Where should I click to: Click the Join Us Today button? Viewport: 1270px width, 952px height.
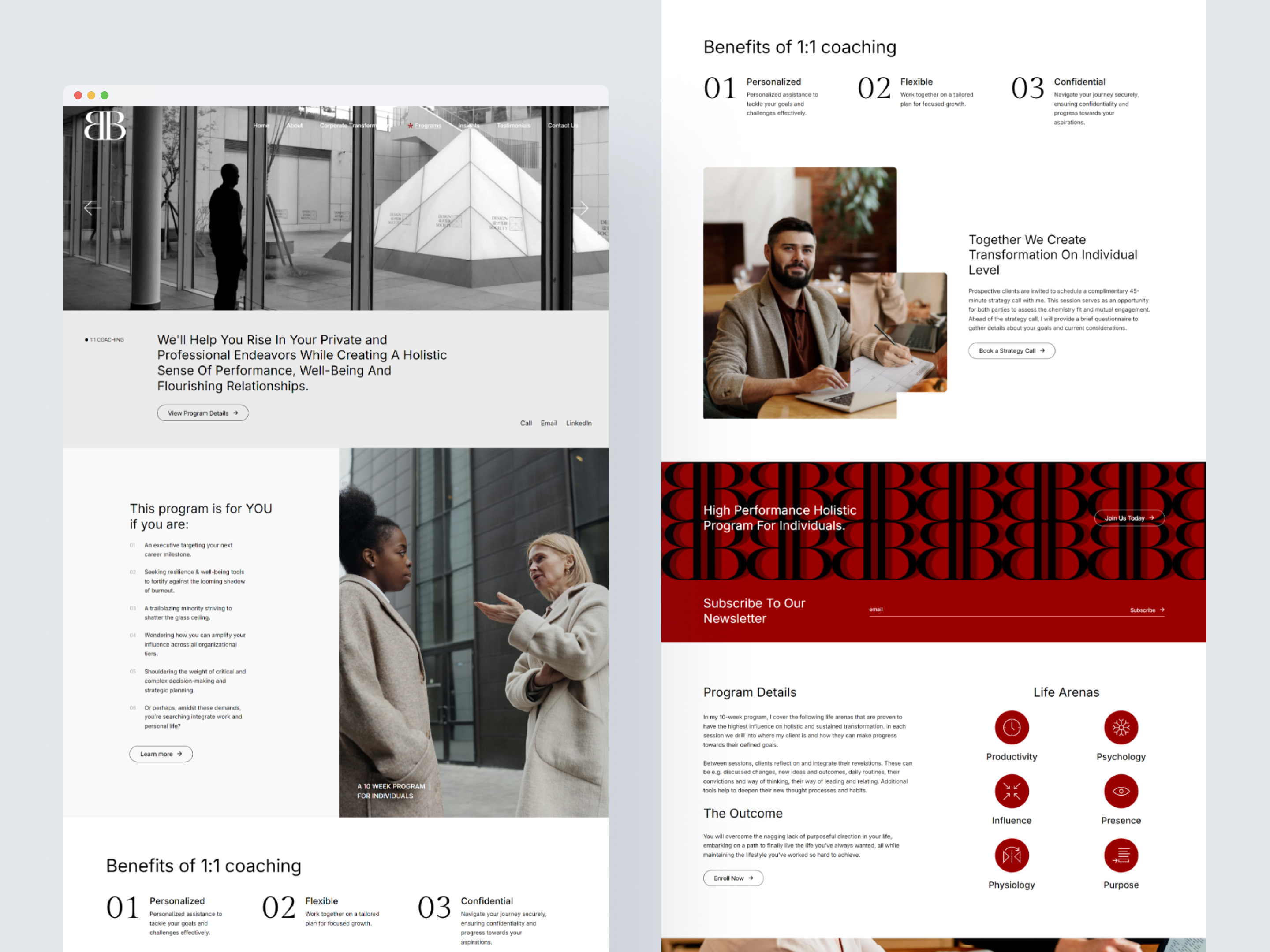pyautogui.click(x=1129, y=517)
